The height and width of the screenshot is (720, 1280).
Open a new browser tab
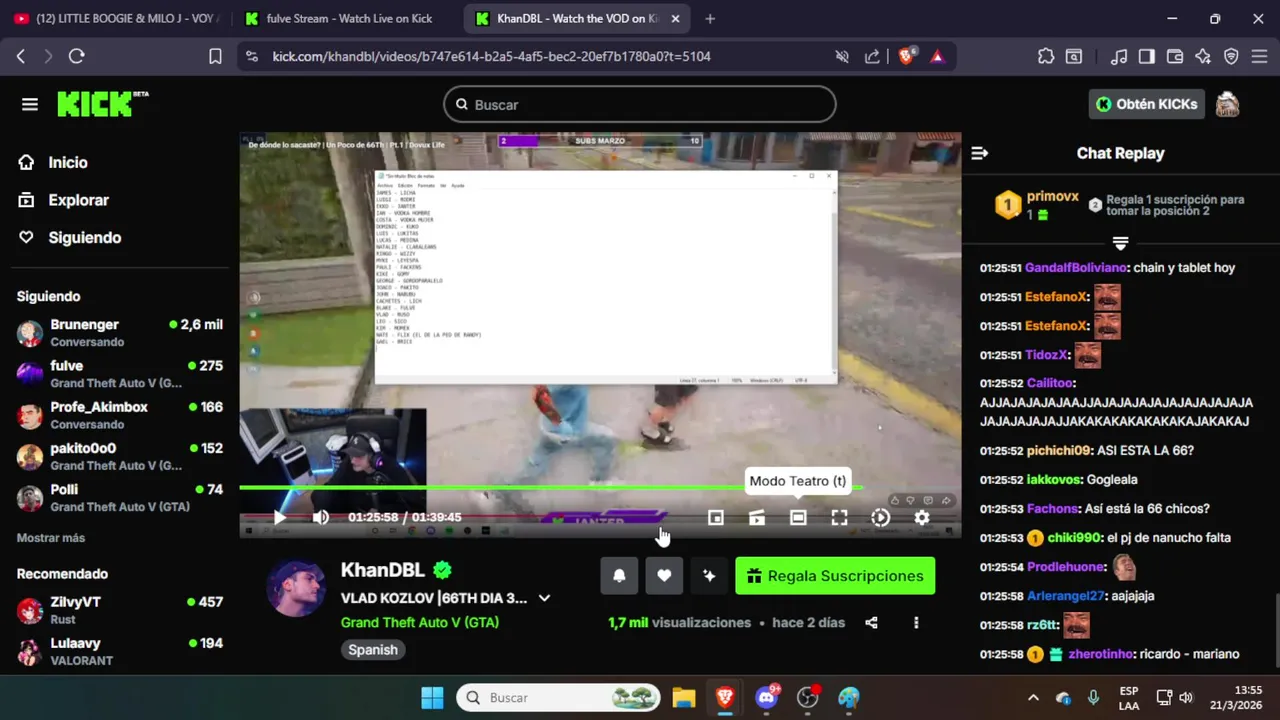[710, 18]
